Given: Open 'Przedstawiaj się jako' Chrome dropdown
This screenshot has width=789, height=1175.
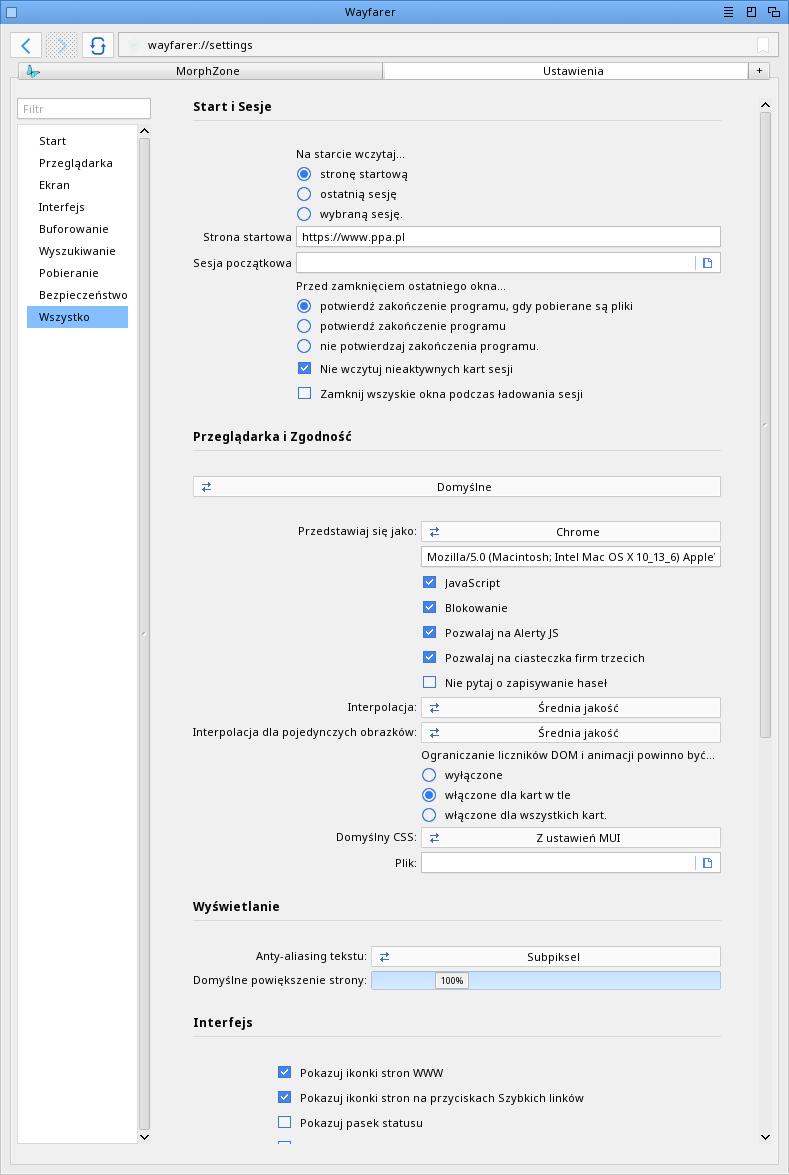Looking at the screenshot, I should [571, 531].
